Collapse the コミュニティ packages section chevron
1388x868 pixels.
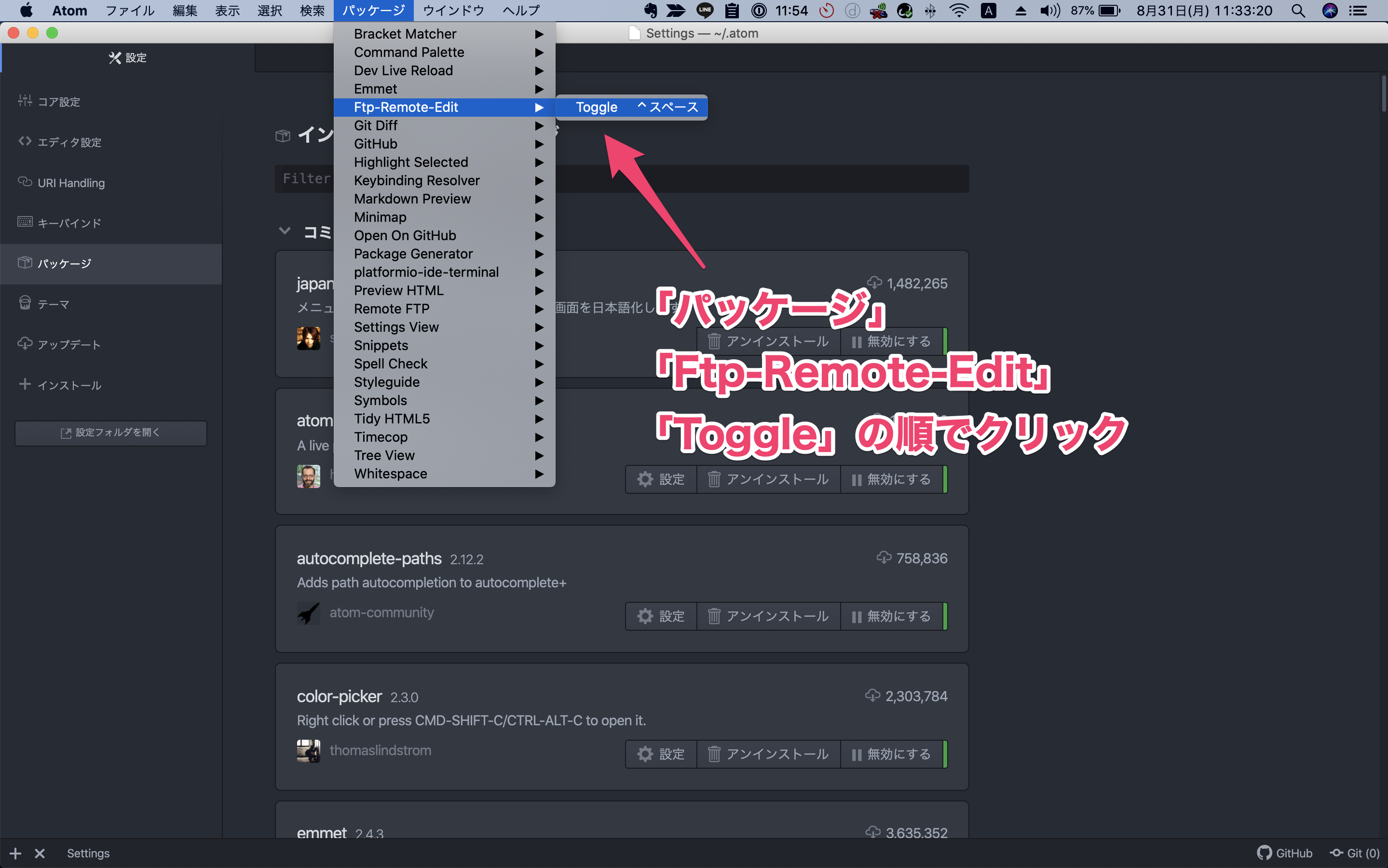pos(284,231)
